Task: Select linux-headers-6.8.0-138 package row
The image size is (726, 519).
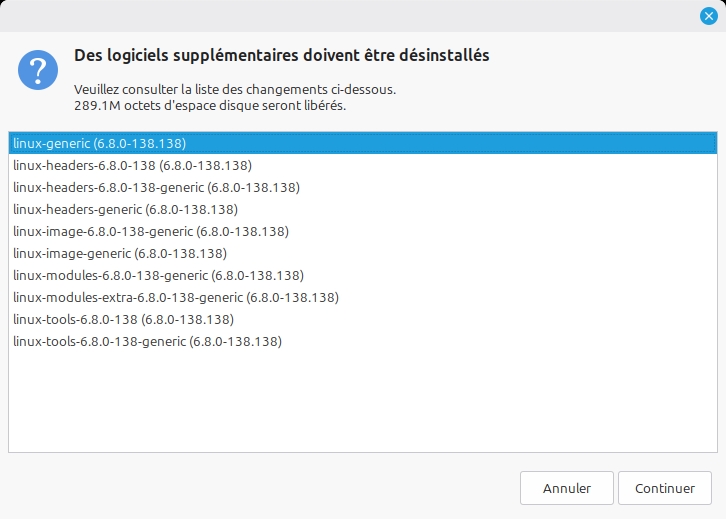Action: pos(363,165)
